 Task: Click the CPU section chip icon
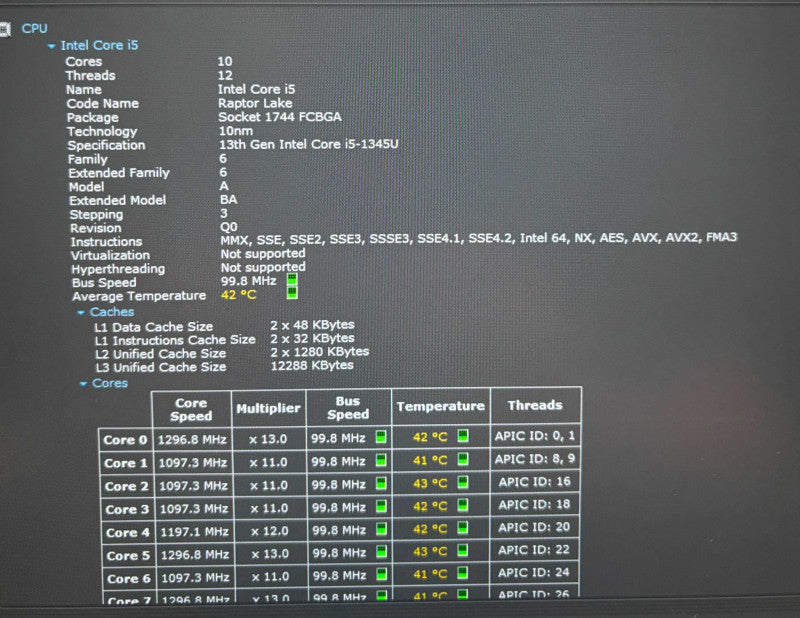coord(5,30)
